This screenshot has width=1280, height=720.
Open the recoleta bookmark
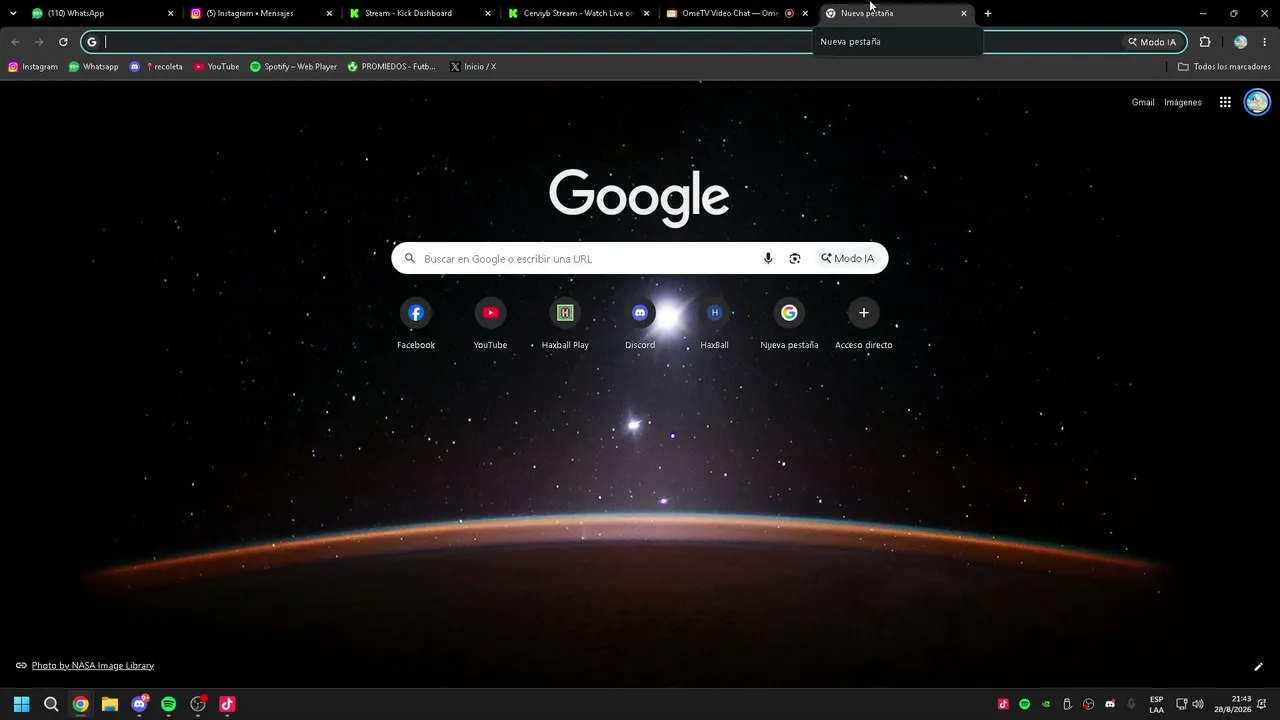pyautogui.click(x=156, y=67)
